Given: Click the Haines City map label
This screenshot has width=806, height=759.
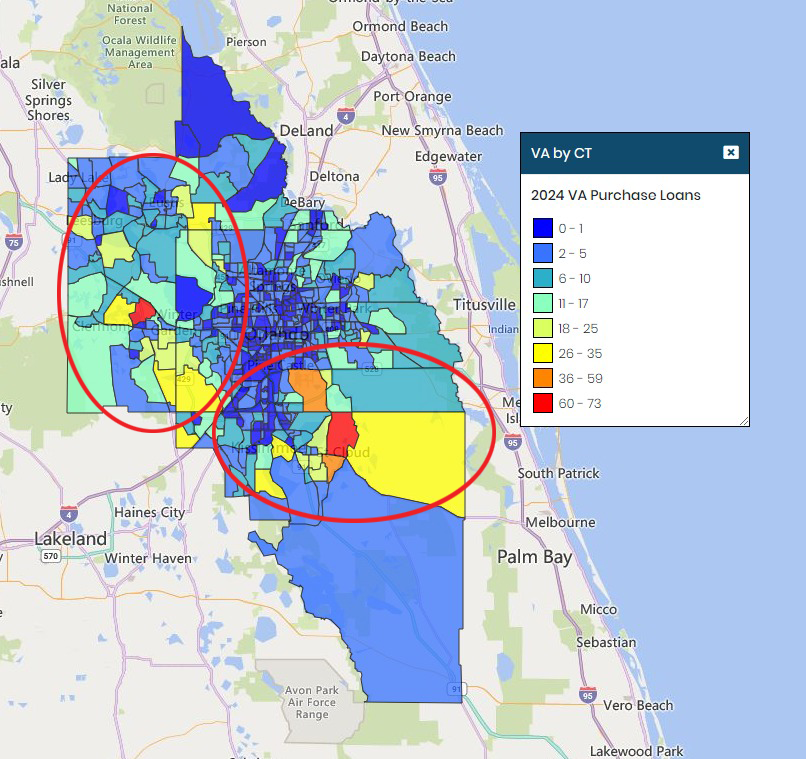Looking at the screenshot, I should tap(149, 513).
